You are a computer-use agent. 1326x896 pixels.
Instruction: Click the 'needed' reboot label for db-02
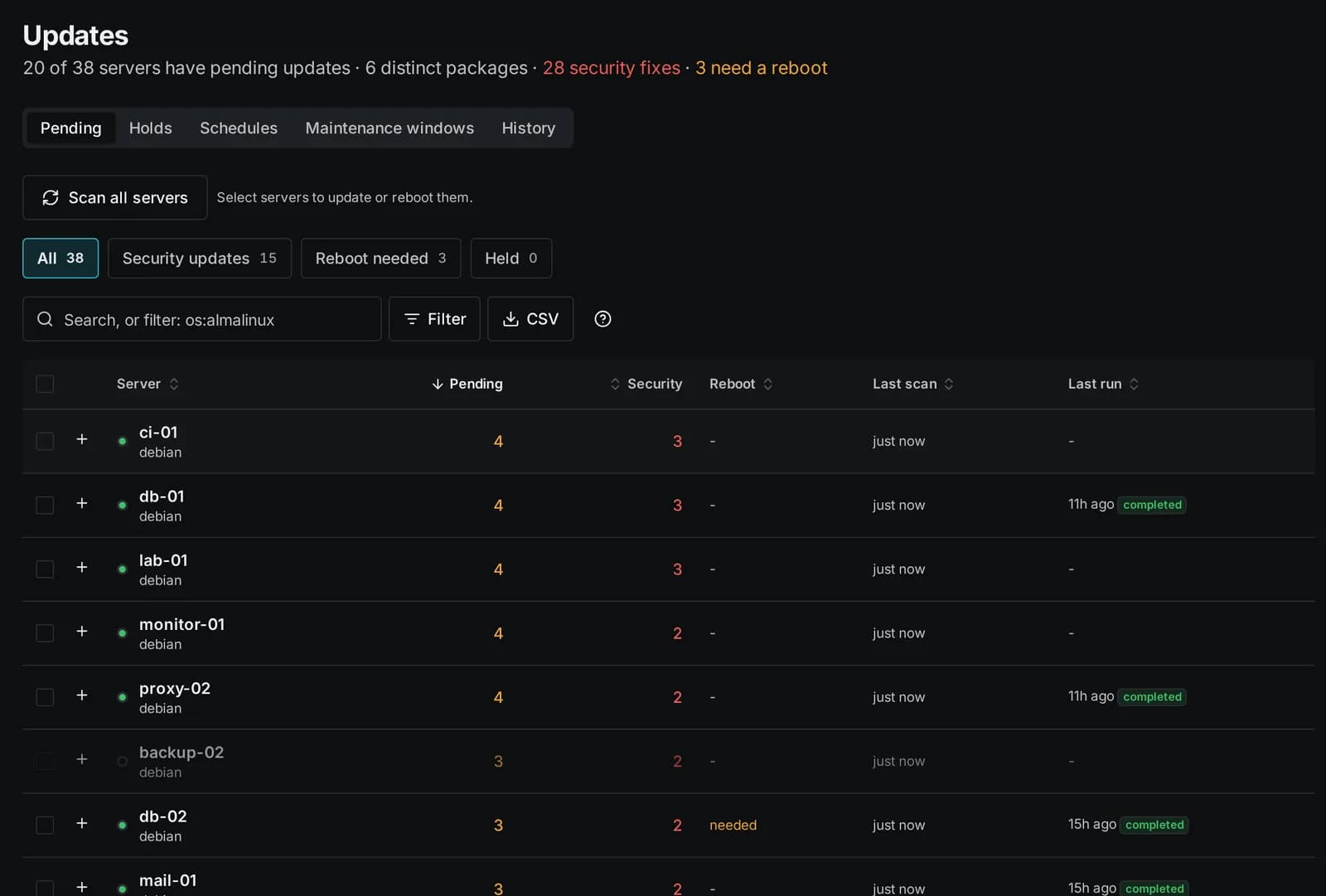733,825
